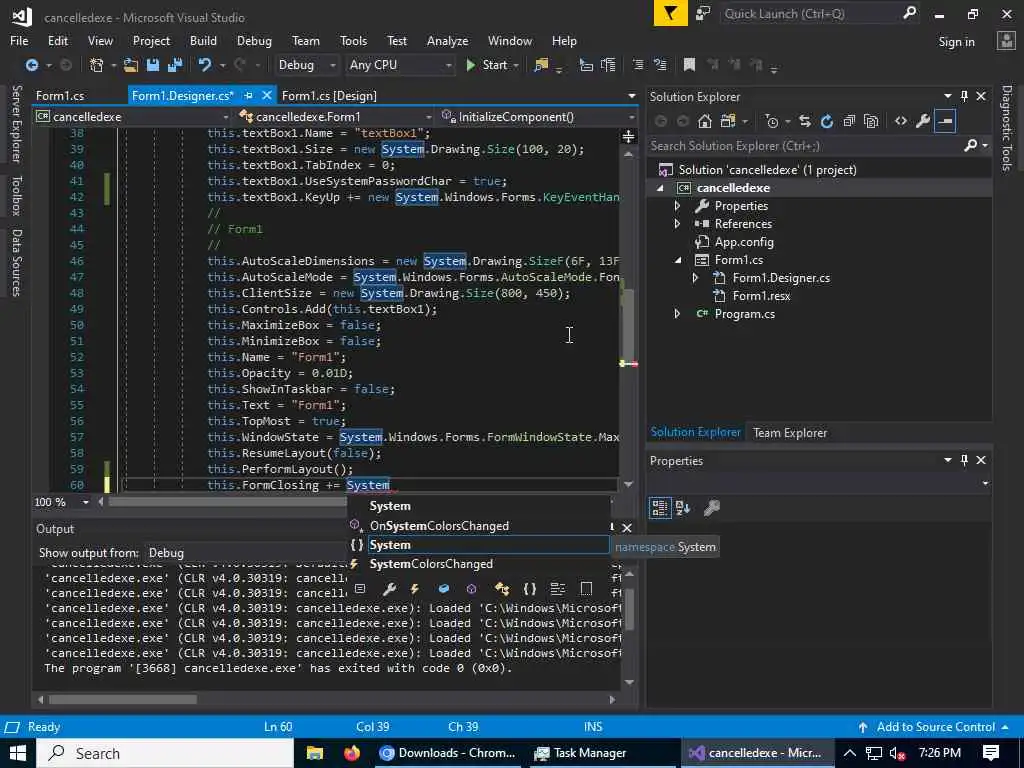Image resolution: width=1024 pixels, height=768 pixels.
Task: Toggle the namespaces filter in IntelliSense
Action: click(530, 589)
